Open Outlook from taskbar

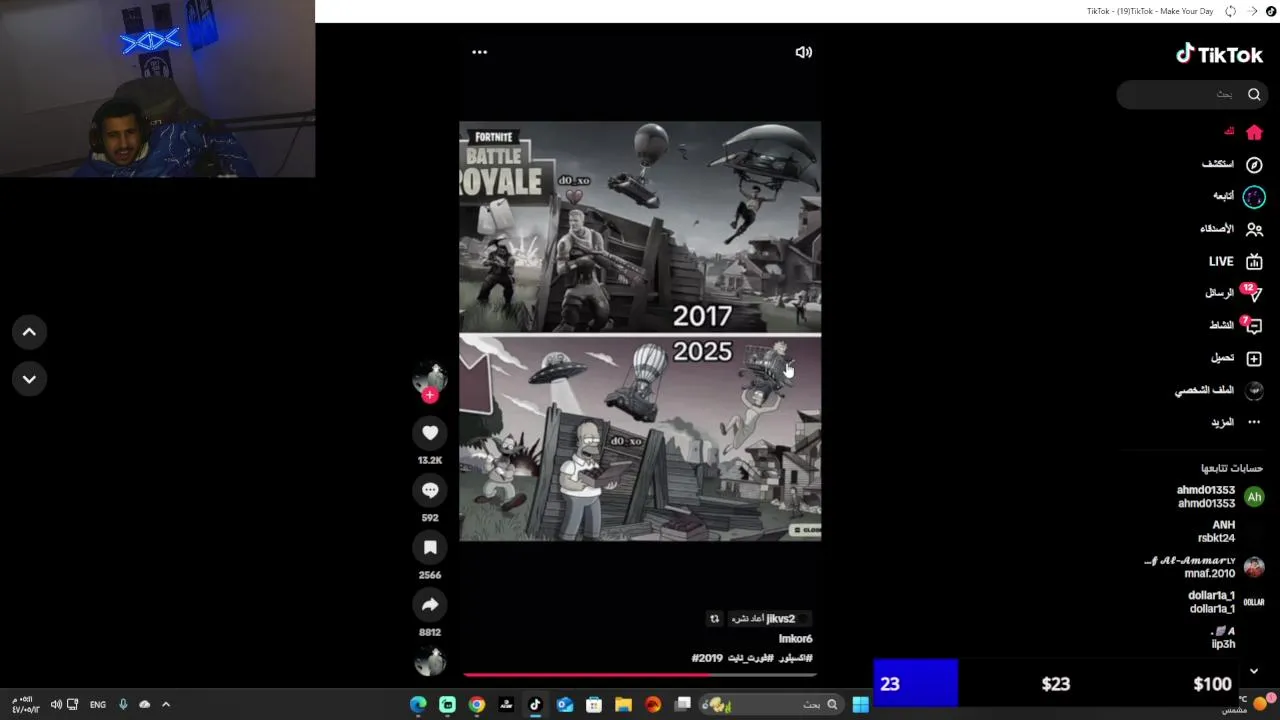pos(565,705)
